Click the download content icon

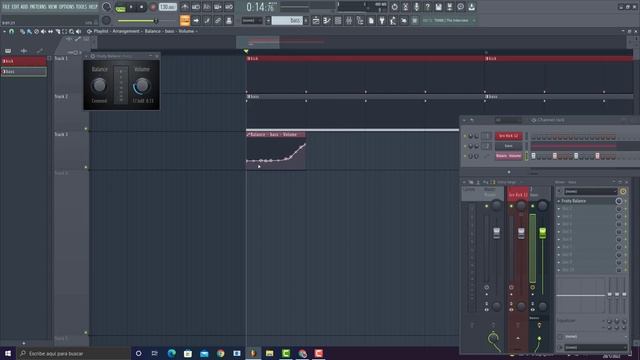(x=471, y=7)
